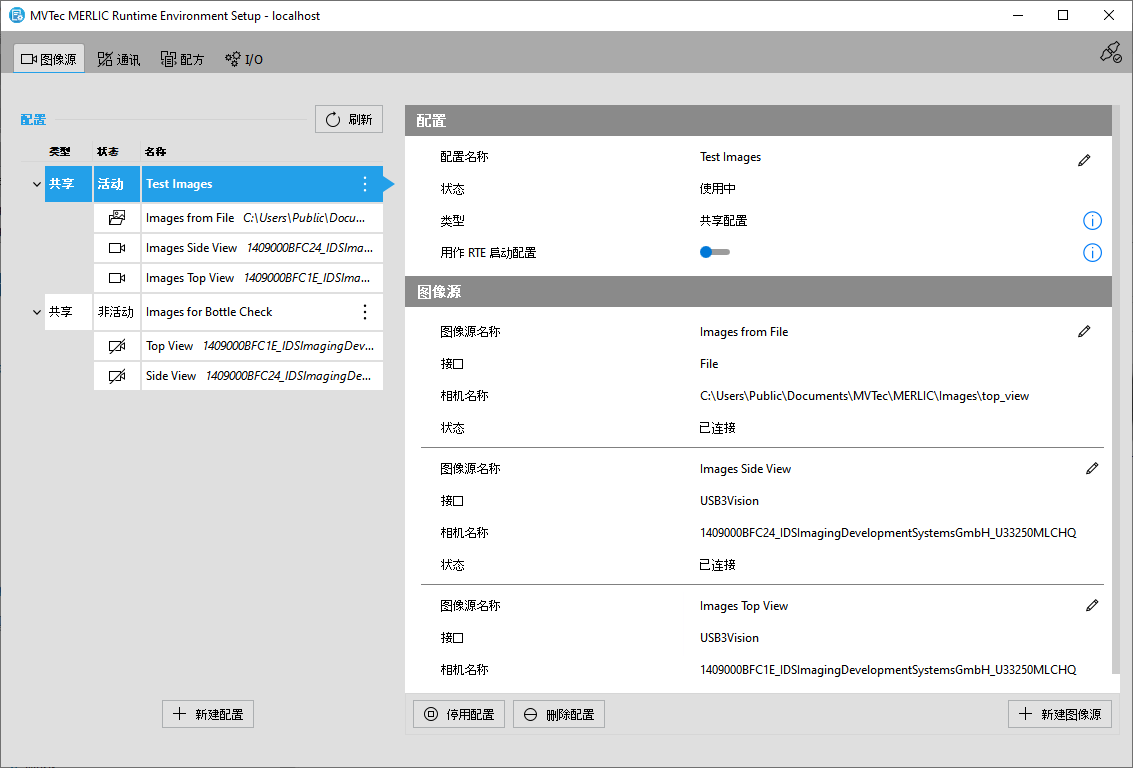Click 停用配置 to deactivate the configuration
Image resolution: width=1133 pixels, height=768 pixels.
459,714
